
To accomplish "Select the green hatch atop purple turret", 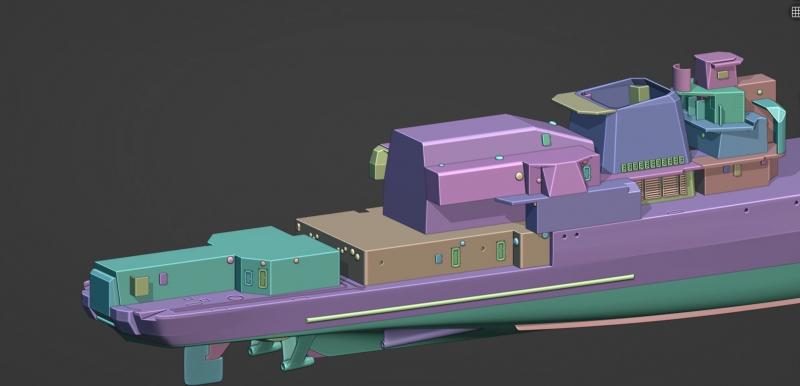I will (546, 139).
